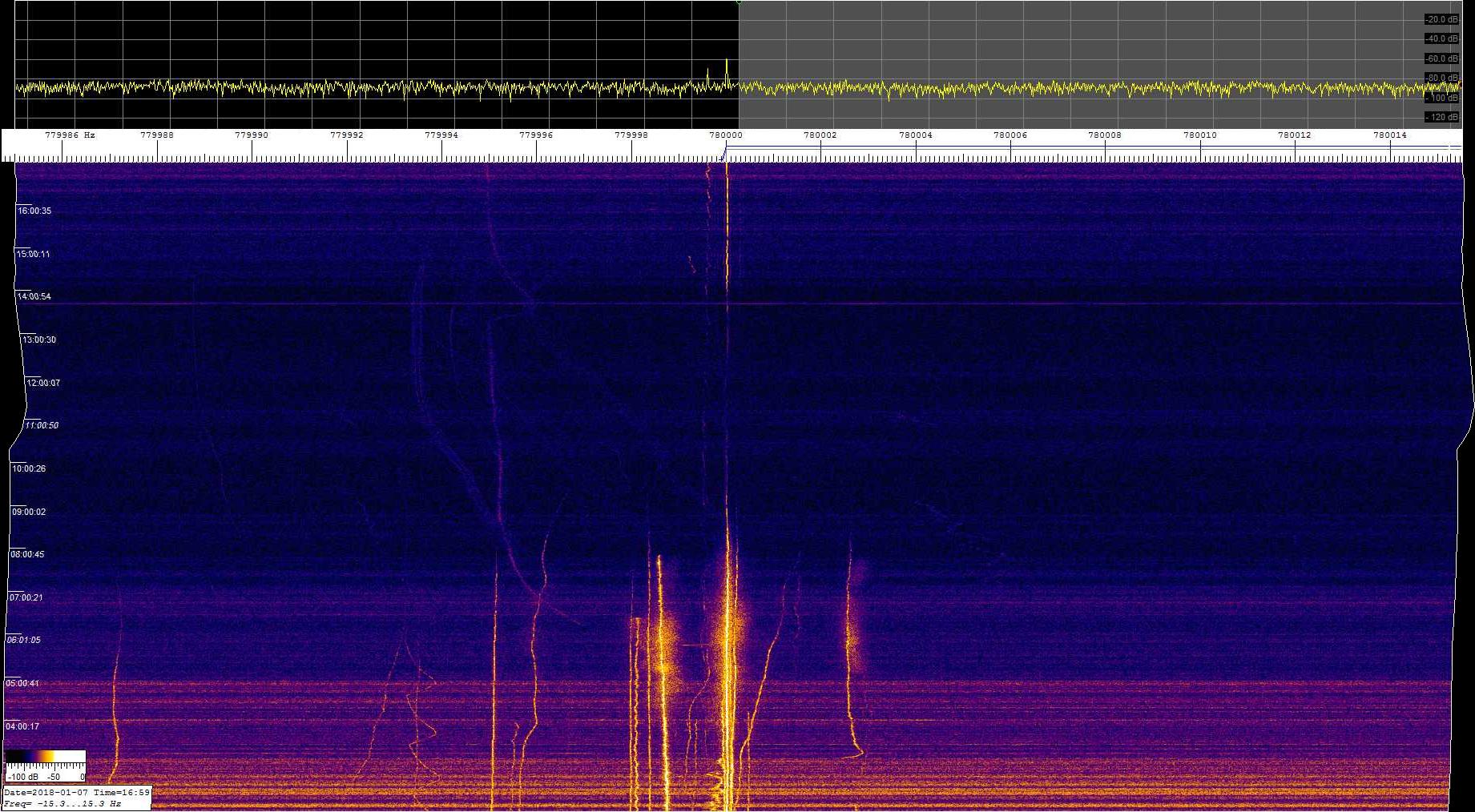The height and width of the screenshot is (812, 1475).
Task: Select the 780010 frequency tick label
Action: 1200,135
